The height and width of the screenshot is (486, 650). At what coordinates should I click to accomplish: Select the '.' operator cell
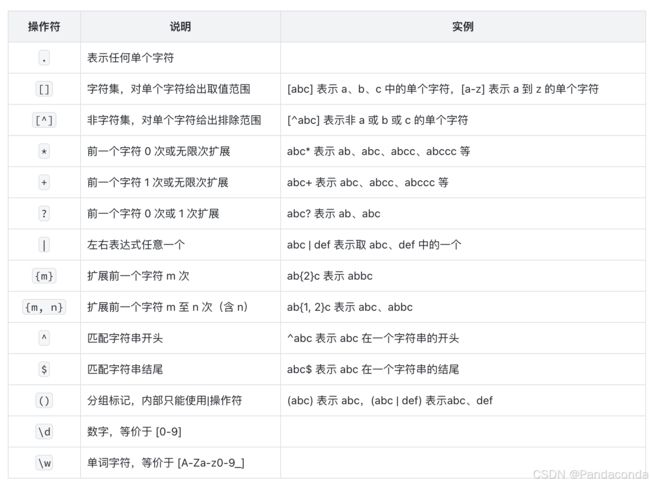(44, 58)
